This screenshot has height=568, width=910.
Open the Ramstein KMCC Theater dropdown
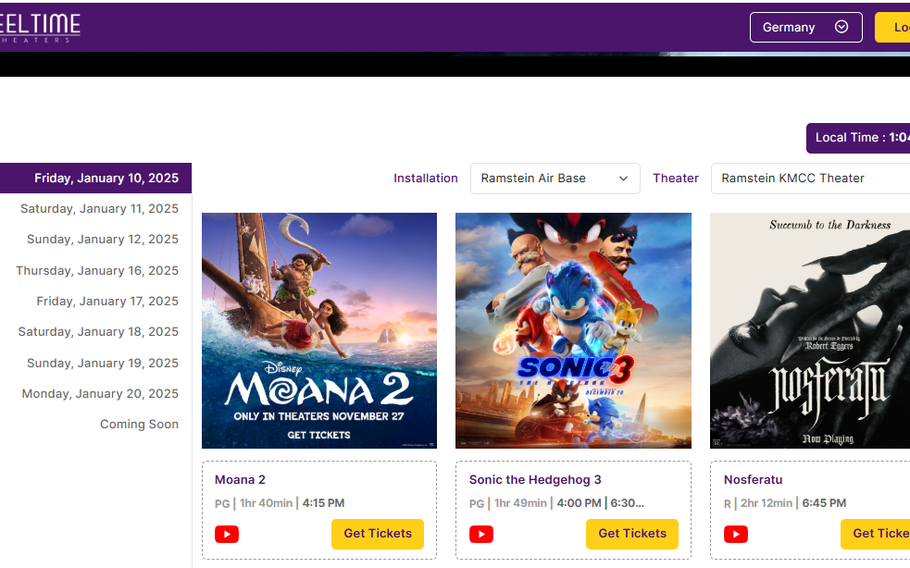pyautogui.click(x=810, y=178)
